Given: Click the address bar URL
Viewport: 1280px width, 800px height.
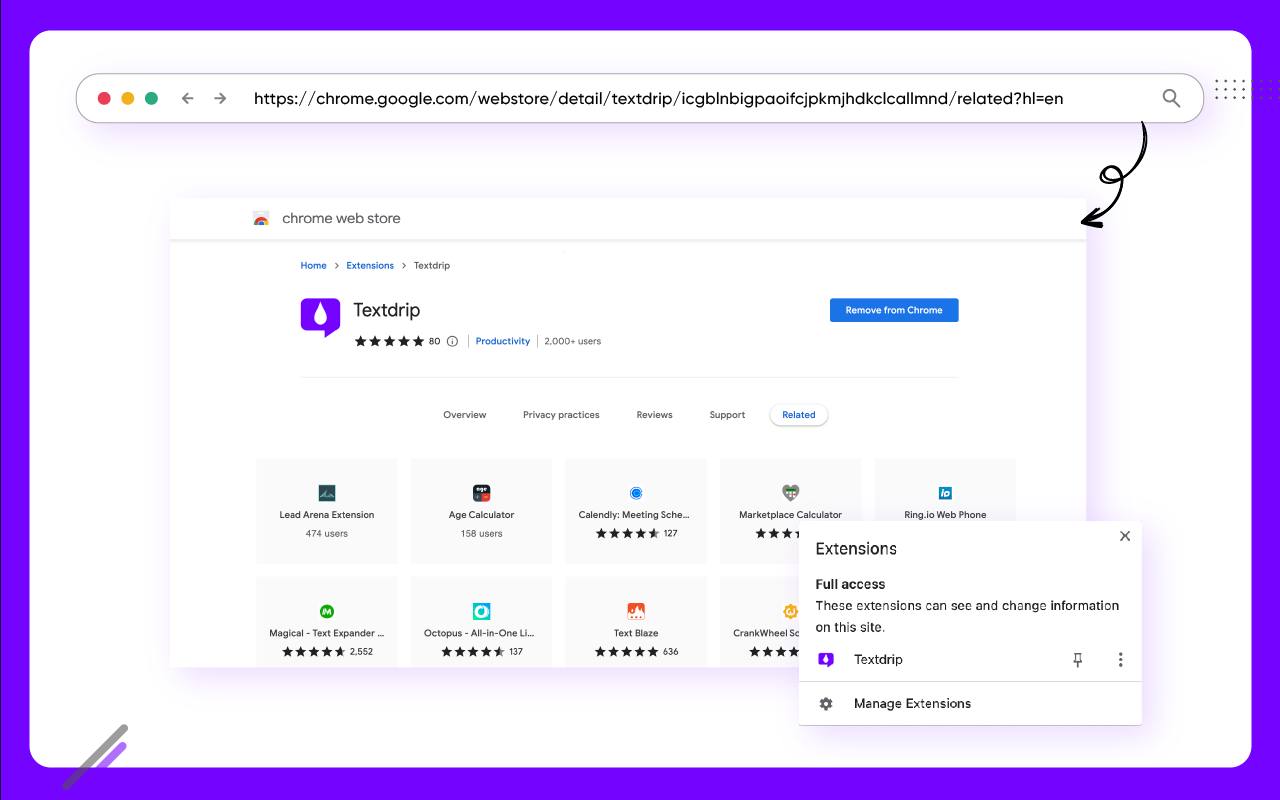Looking at the screenshot, I should click(658, 98).
